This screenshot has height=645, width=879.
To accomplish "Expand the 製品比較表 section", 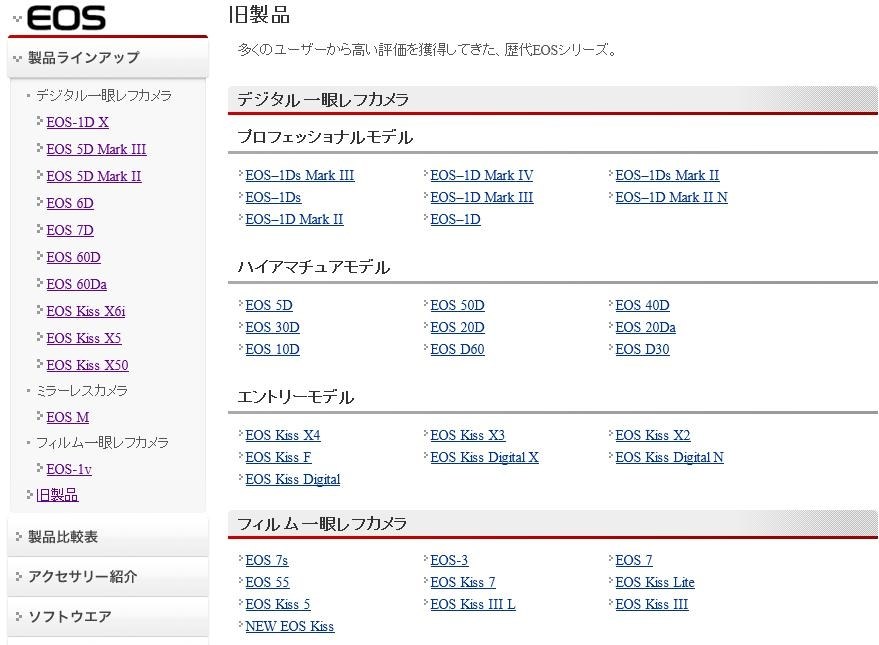I will (108, 537).
